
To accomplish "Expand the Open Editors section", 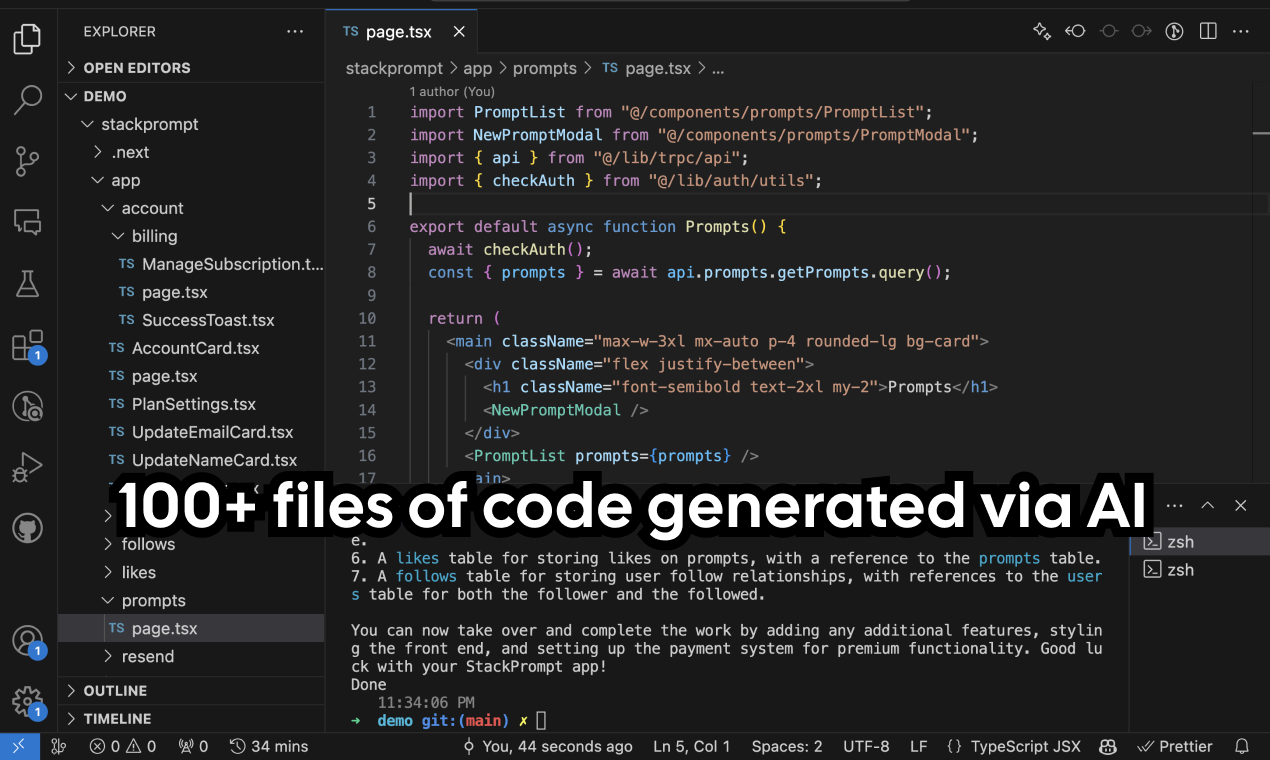I will [191, 68].
